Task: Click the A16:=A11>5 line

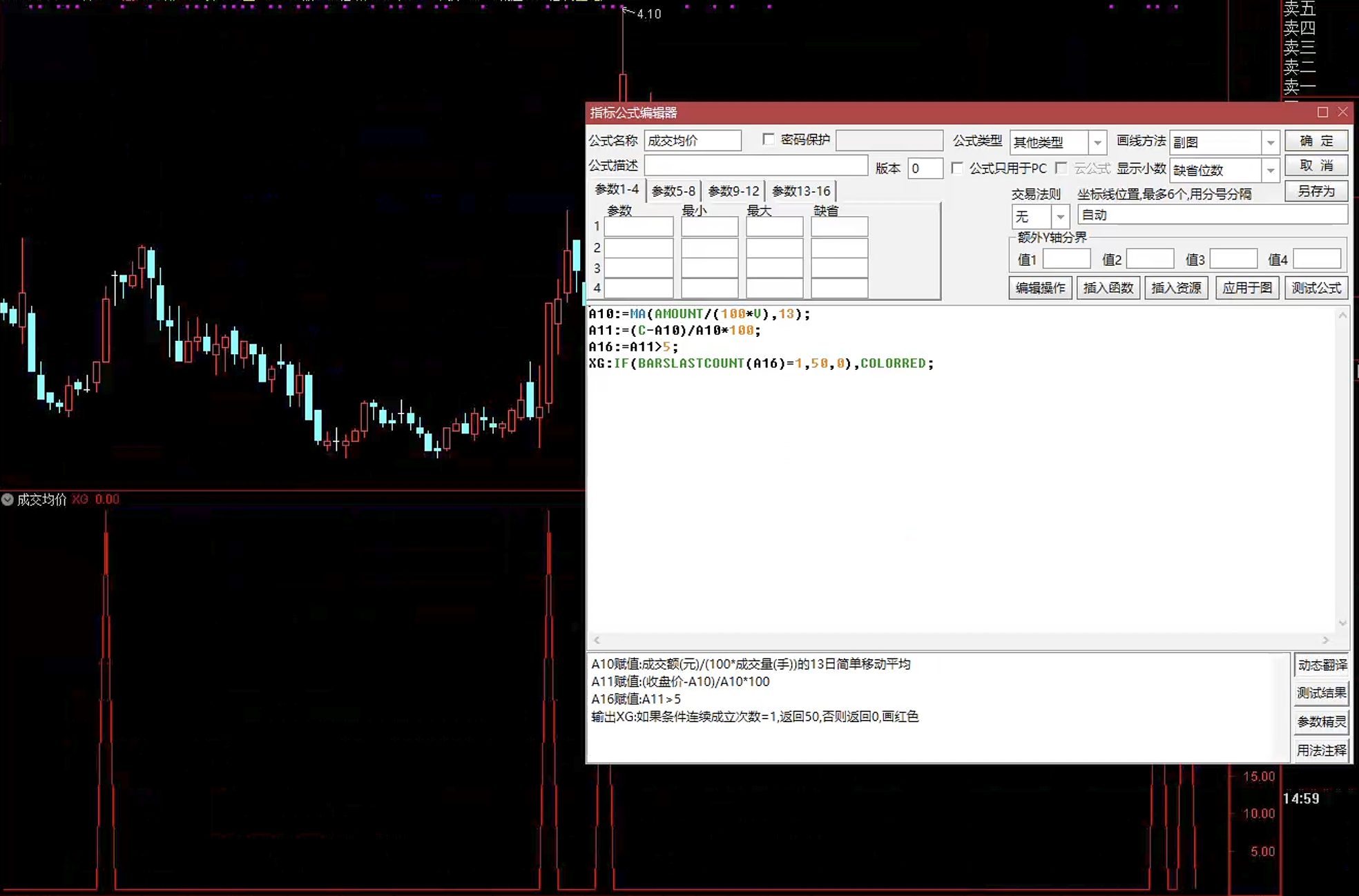Action: [x=633, y=347]
